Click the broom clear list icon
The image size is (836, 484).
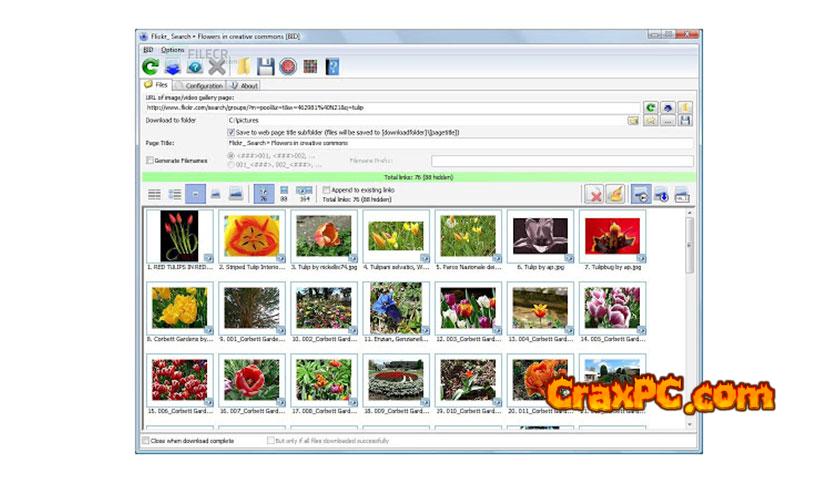tap(616, 195)
